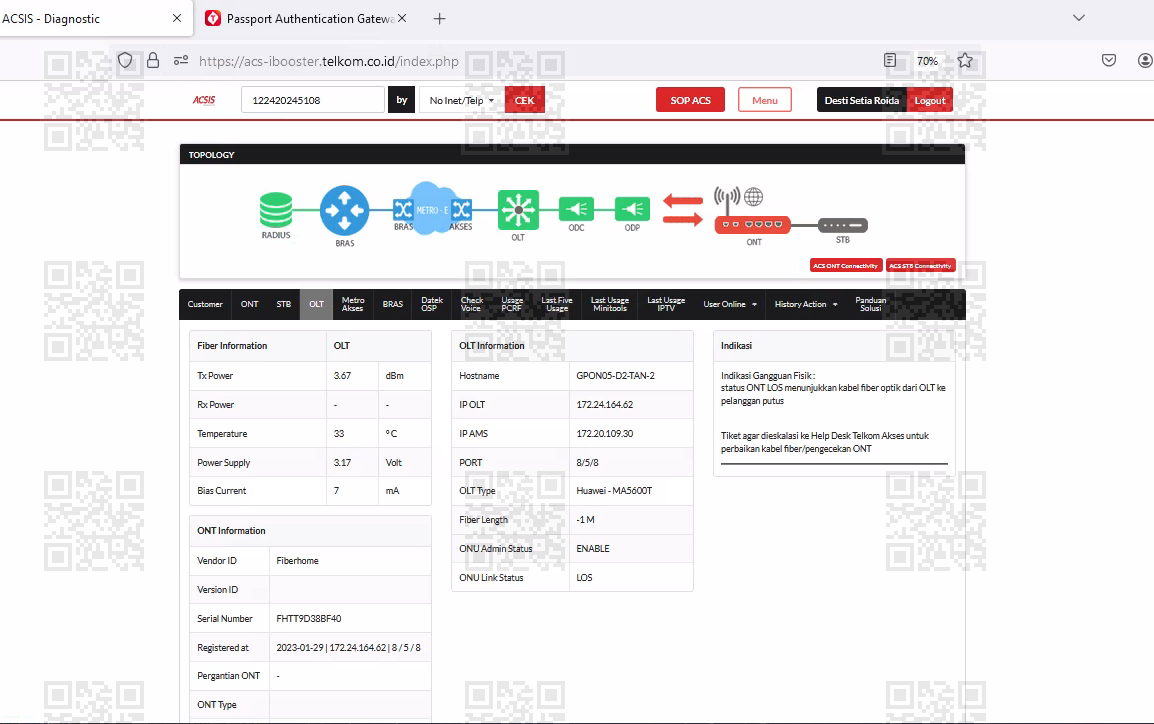1154x724 pixels.
Task: Open the Metro Akses tab
Action: pos(353,304)
